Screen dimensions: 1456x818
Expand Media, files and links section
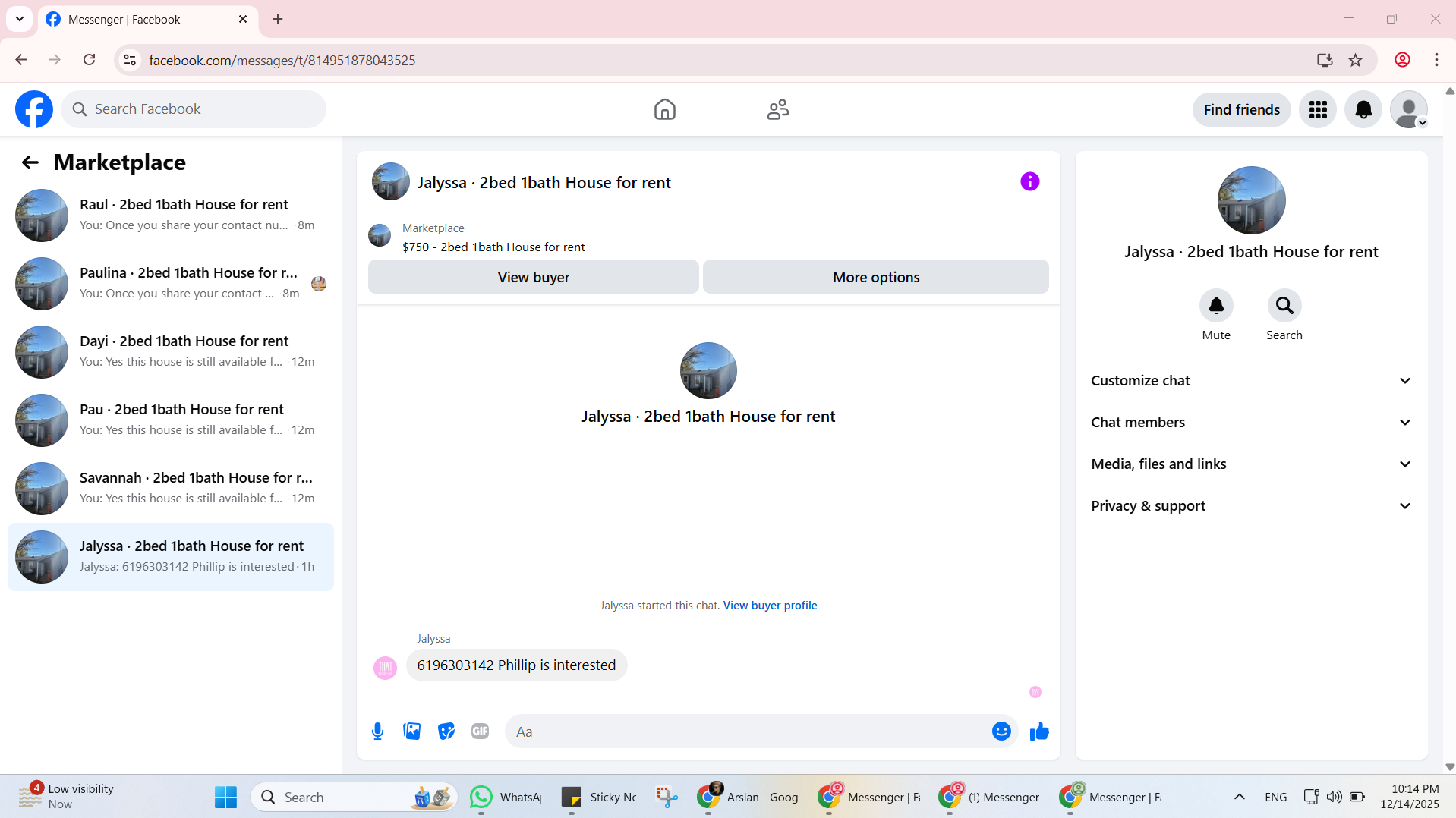point(1251,464)
